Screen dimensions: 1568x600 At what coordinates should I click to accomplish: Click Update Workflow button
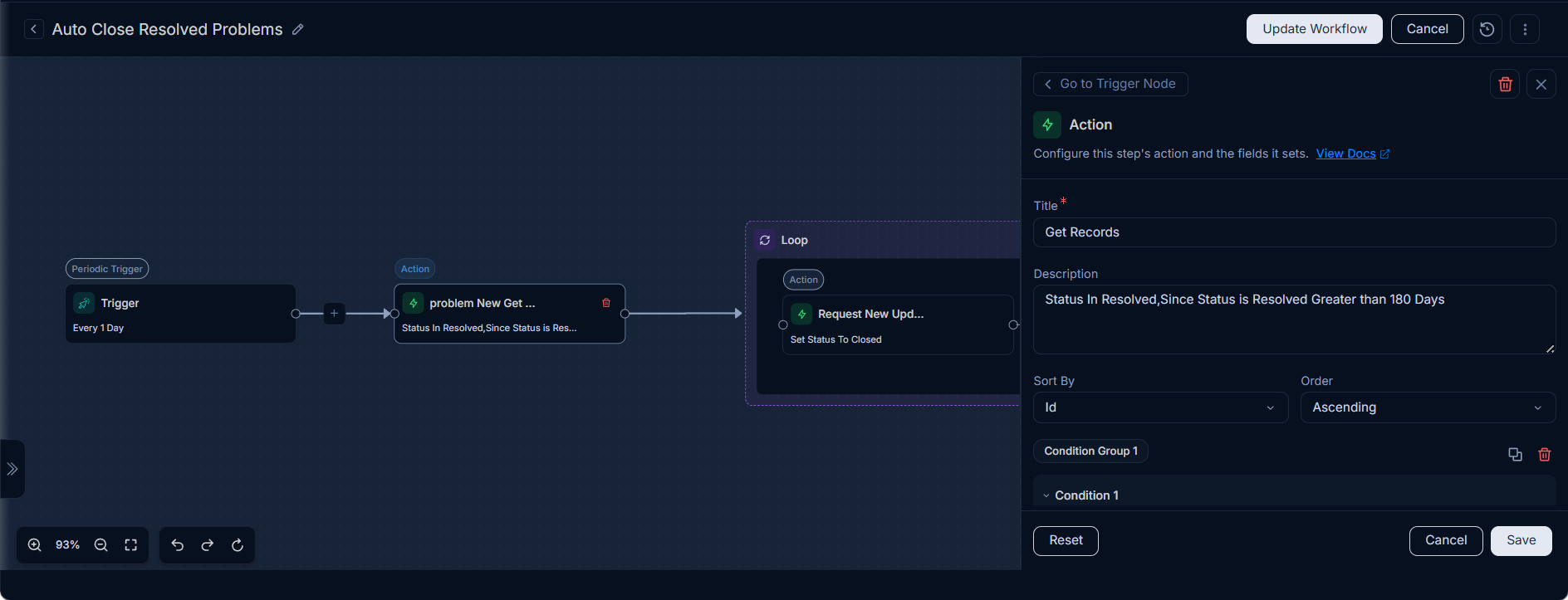[1314, 29]
